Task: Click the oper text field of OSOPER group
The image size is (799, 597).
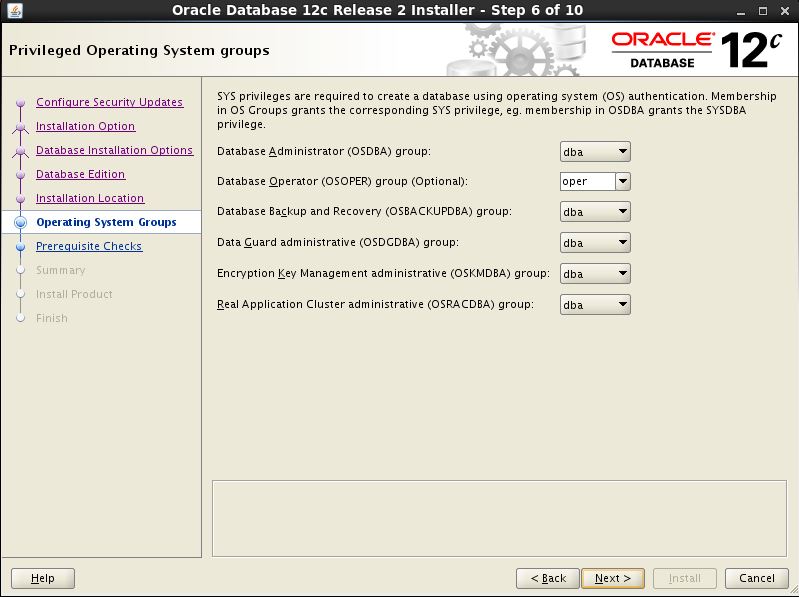Action: 588,181
